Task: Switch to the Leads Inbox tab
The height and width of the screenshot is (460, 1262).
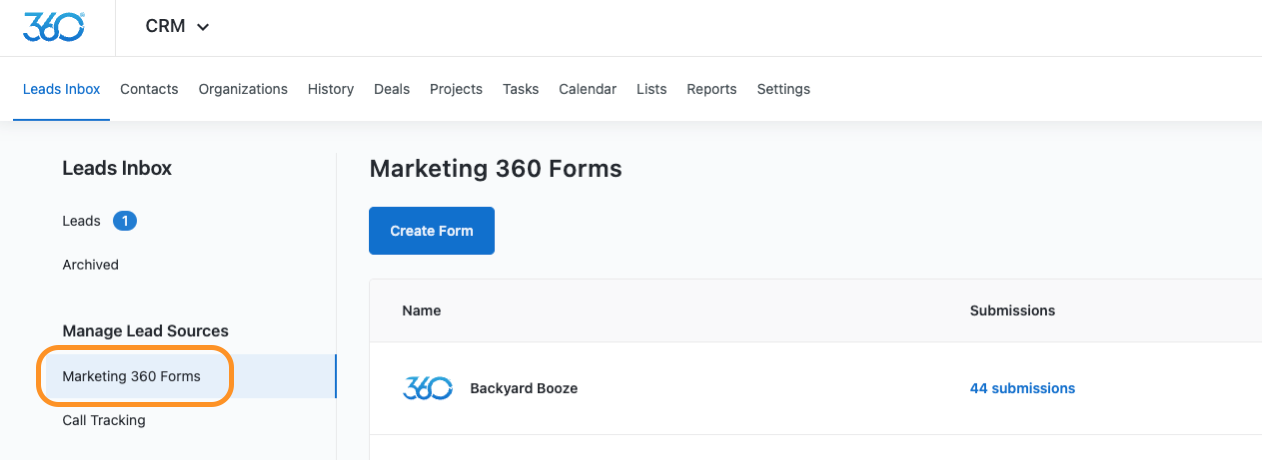Action: [62, 89]
